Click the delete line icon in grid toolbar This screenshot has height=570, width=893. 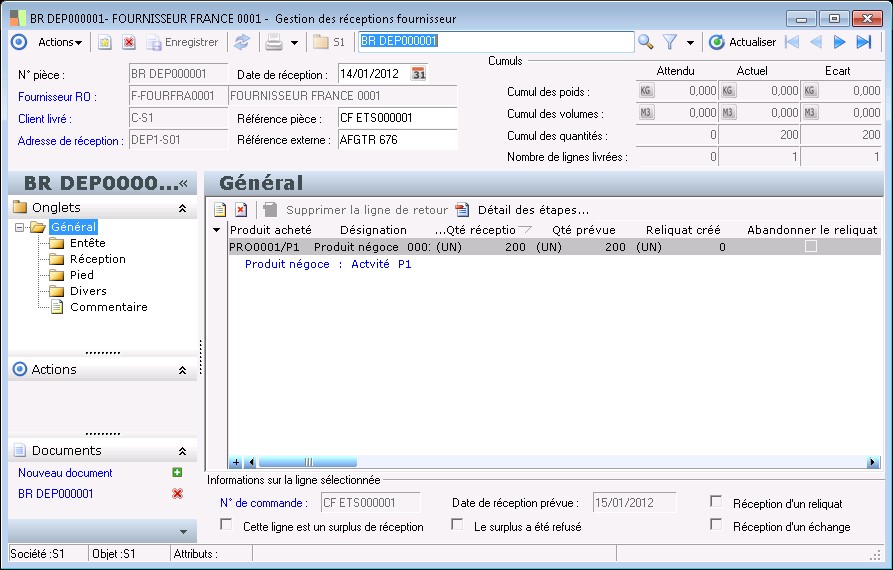tap(241, 210)
